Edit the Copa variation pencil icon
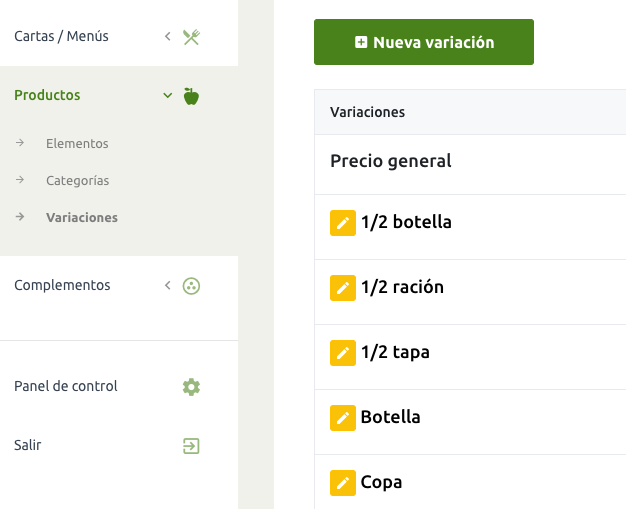The height and width of the screenshot is (509, 626). [x=343, y=483]
